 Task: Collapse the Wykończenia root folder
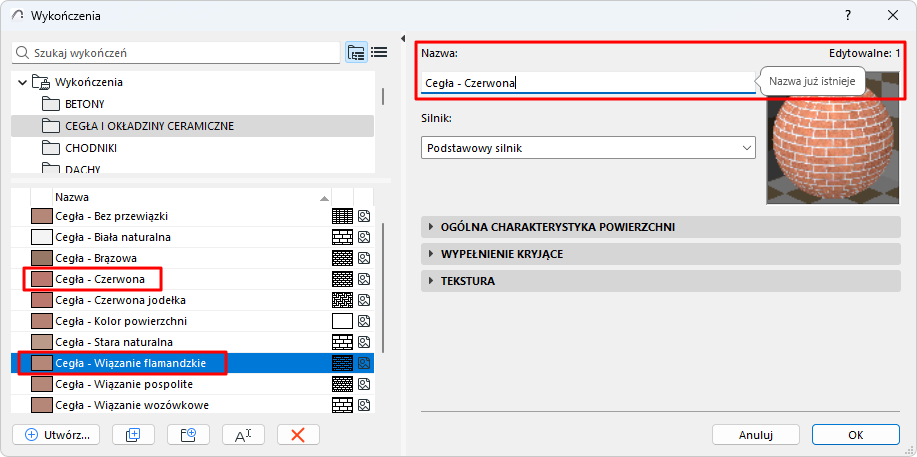click(23, 82)
